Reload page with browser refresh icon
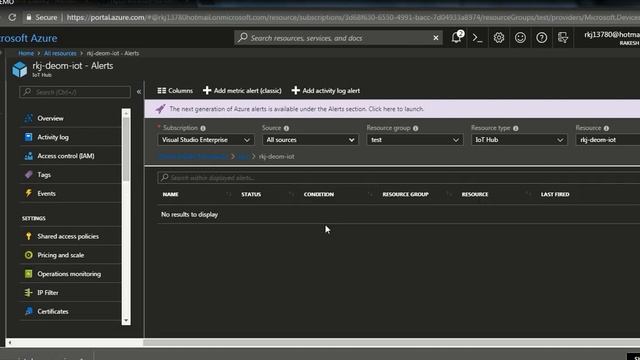Image resolution: width=640 pixels, height=360 pixels. coord(12,17)
